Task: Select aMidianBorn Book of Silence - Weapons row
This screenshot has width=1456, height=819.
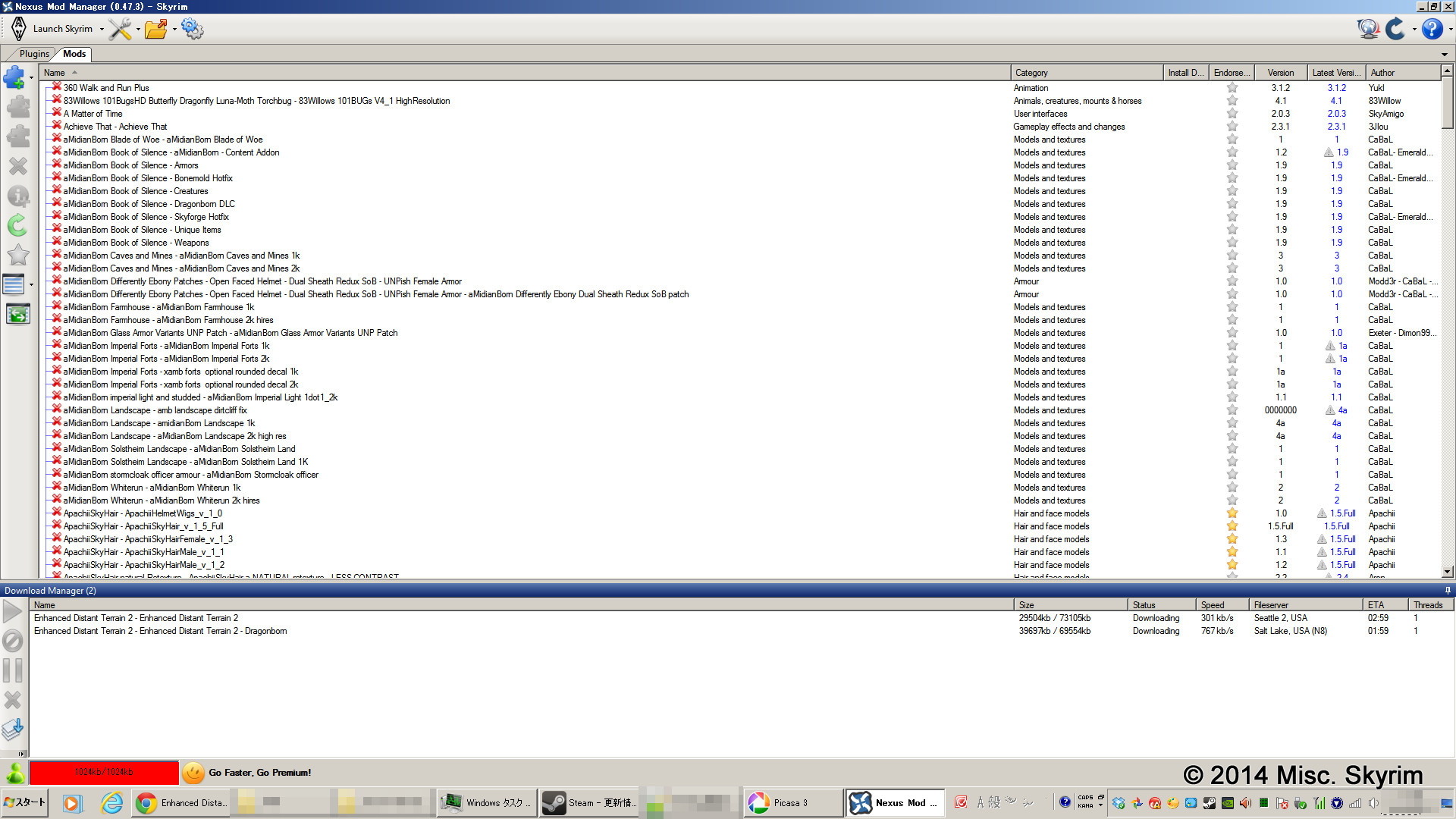Action: tap(741, 243)
